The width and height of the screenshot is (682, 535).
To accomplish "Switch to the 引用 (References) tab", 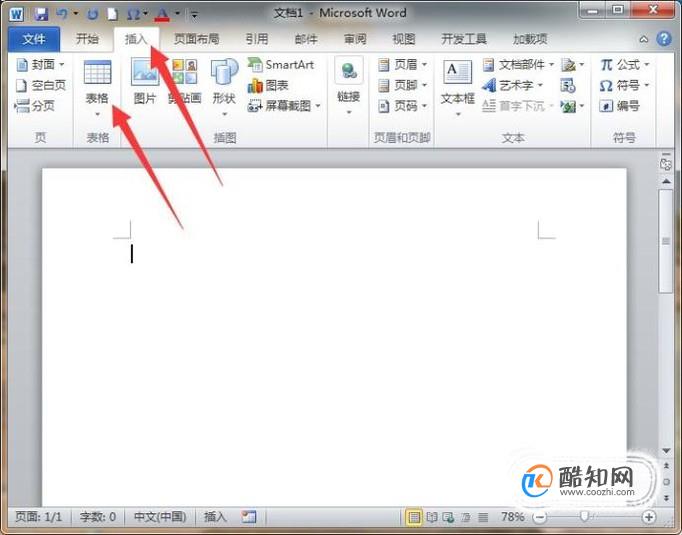I will (257, 39).
